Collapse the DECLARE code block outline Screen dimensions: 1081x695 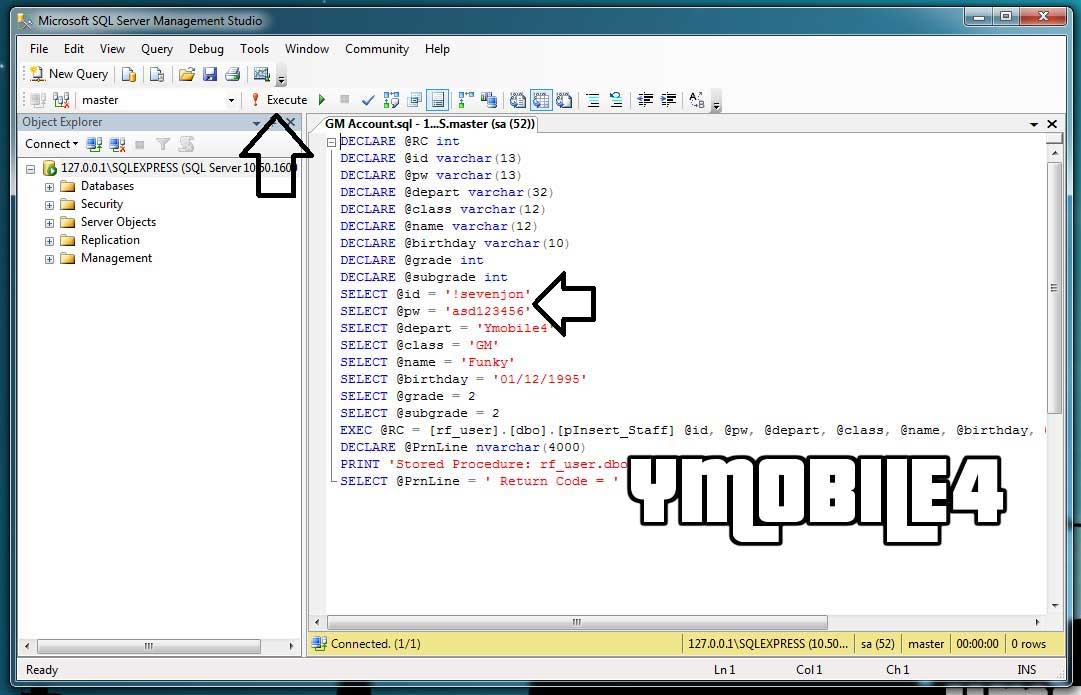(332, 141)
